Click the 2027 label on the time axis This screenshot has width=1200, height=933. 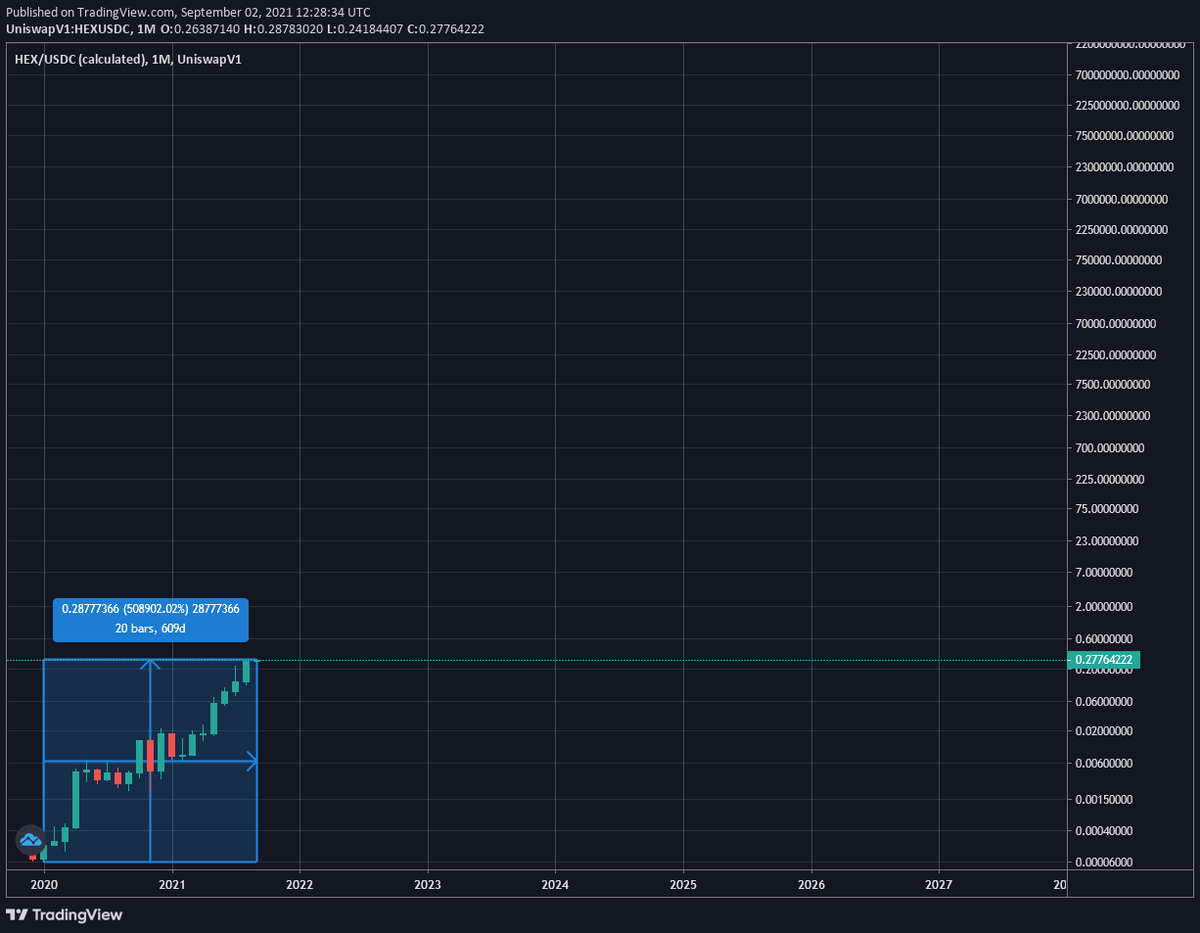[x=940, y=885]
